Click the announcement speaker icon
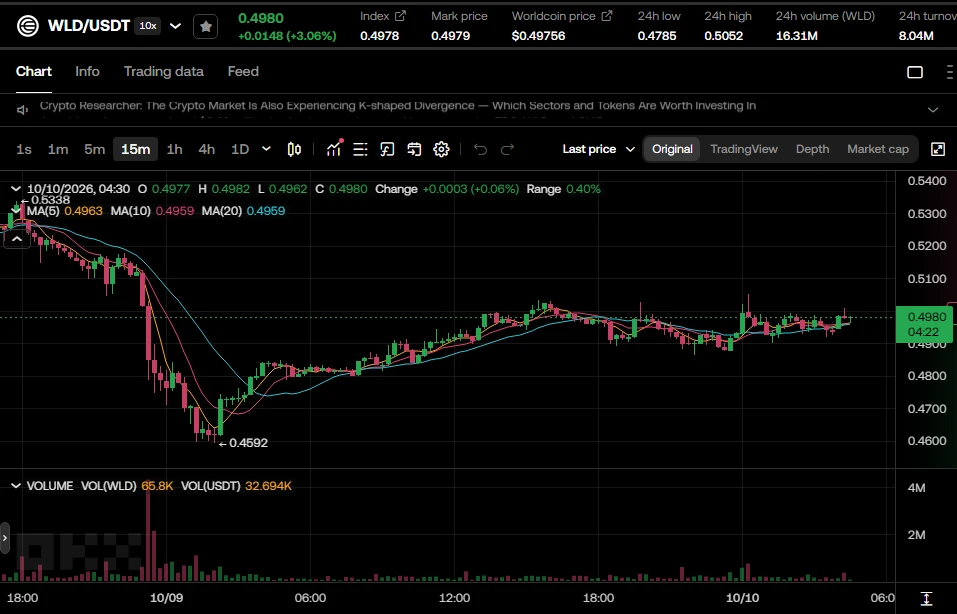The height and width of the screenshot is (614, 957). click(23, 110)
